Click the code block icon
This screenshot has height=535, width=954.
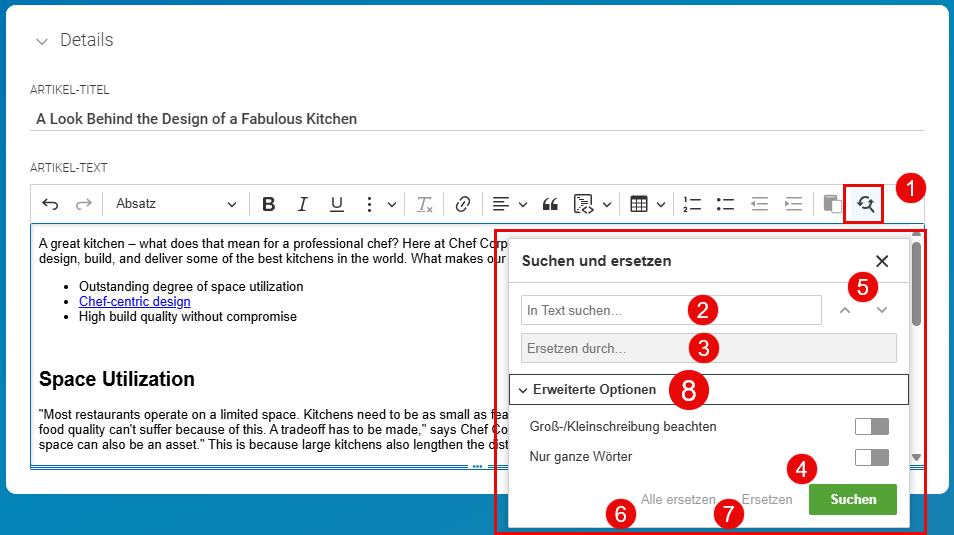[x=583, y=204]
